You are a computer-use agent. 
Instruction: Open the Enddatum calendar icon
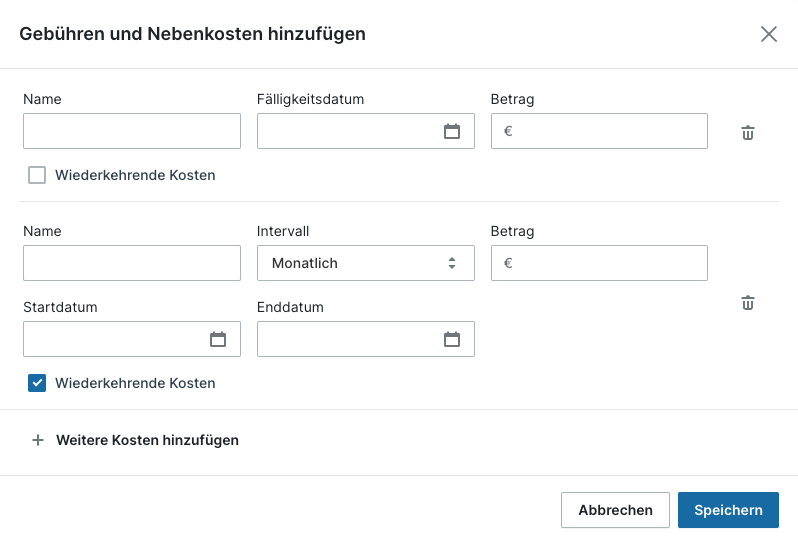click(452, 339)
